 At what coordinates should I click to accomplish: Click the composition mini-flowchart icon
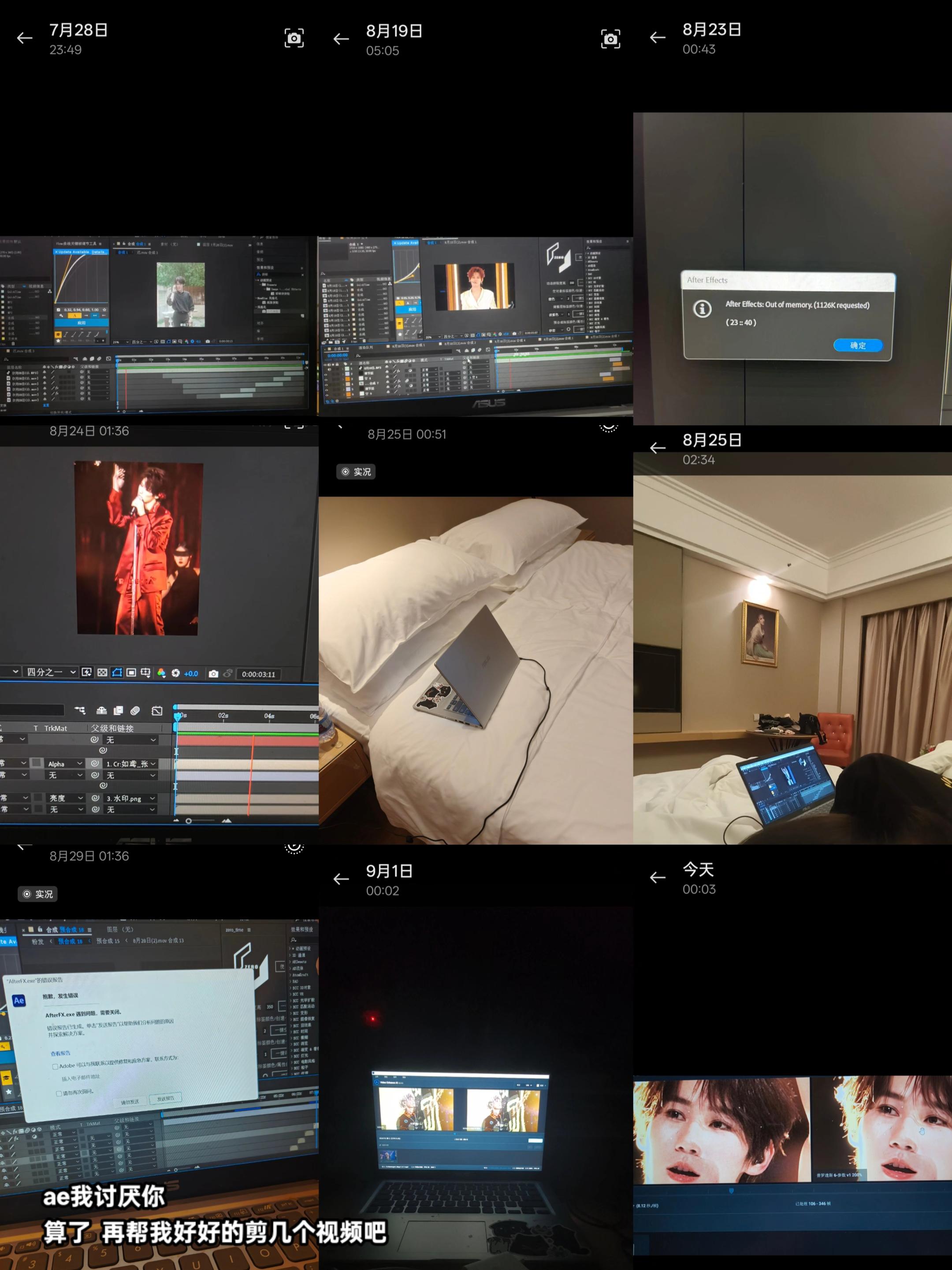tap(80, 711)
